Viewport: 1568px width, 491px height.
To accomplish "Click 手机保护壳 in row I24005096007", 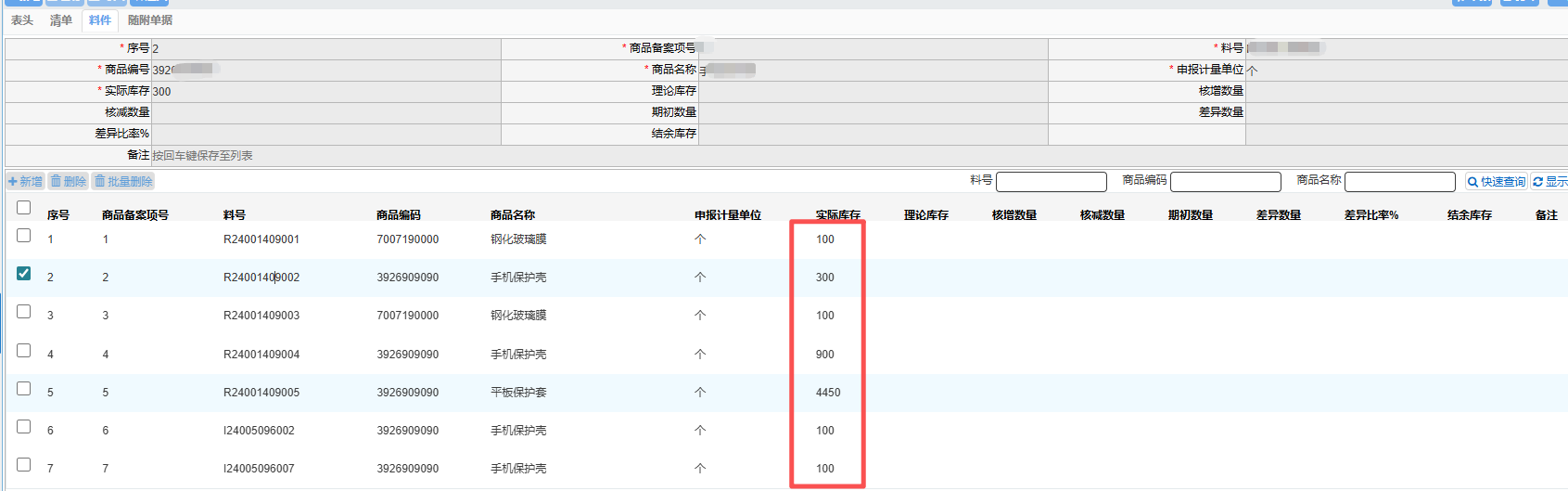I will coord(518,469).
